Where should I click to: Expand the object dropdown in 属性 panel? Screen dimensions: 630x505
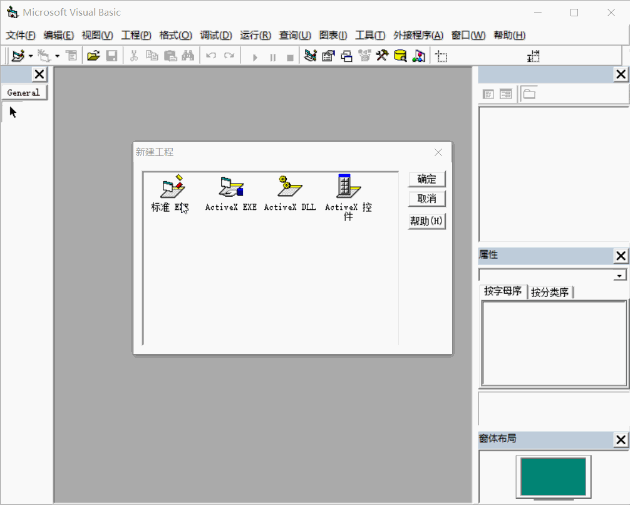click(620, 276)
